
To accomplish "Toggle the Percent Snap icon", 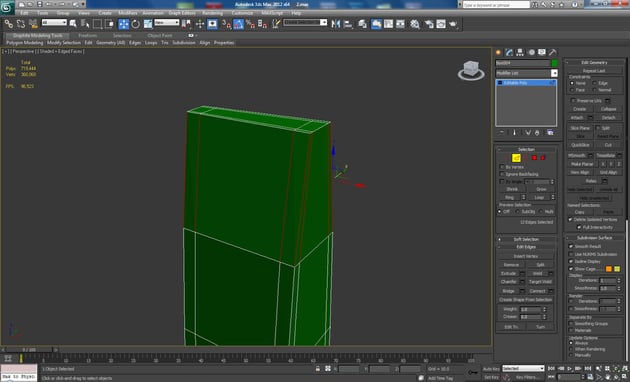I will tap(250, 24).
